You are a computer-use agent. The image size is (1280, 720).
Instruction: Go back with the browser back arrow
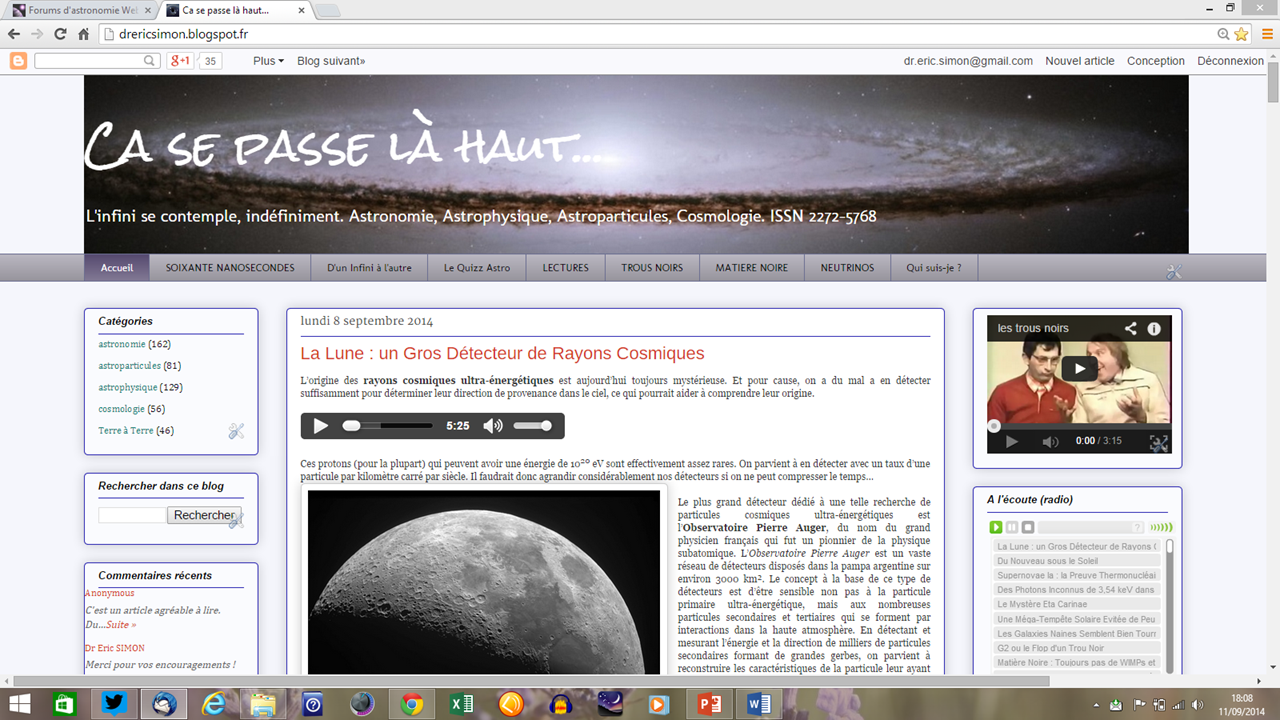click(14, 34)
